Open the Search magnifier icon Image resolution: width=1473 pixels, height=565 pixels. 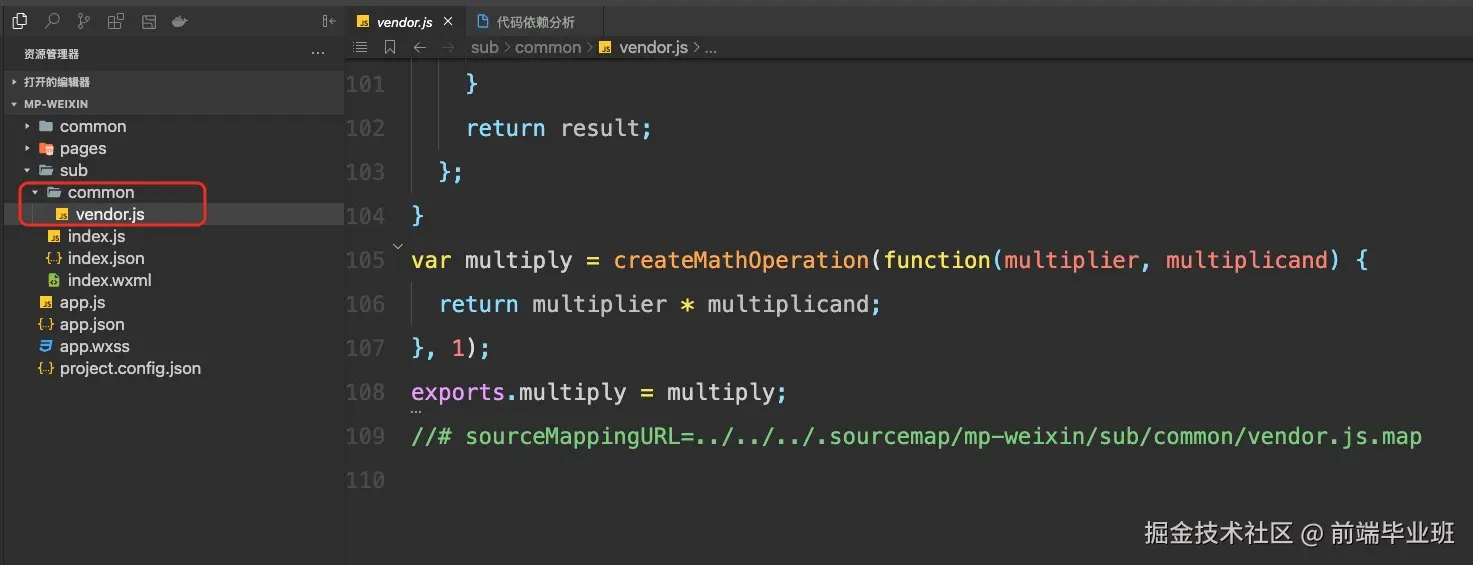pos(52,21)
